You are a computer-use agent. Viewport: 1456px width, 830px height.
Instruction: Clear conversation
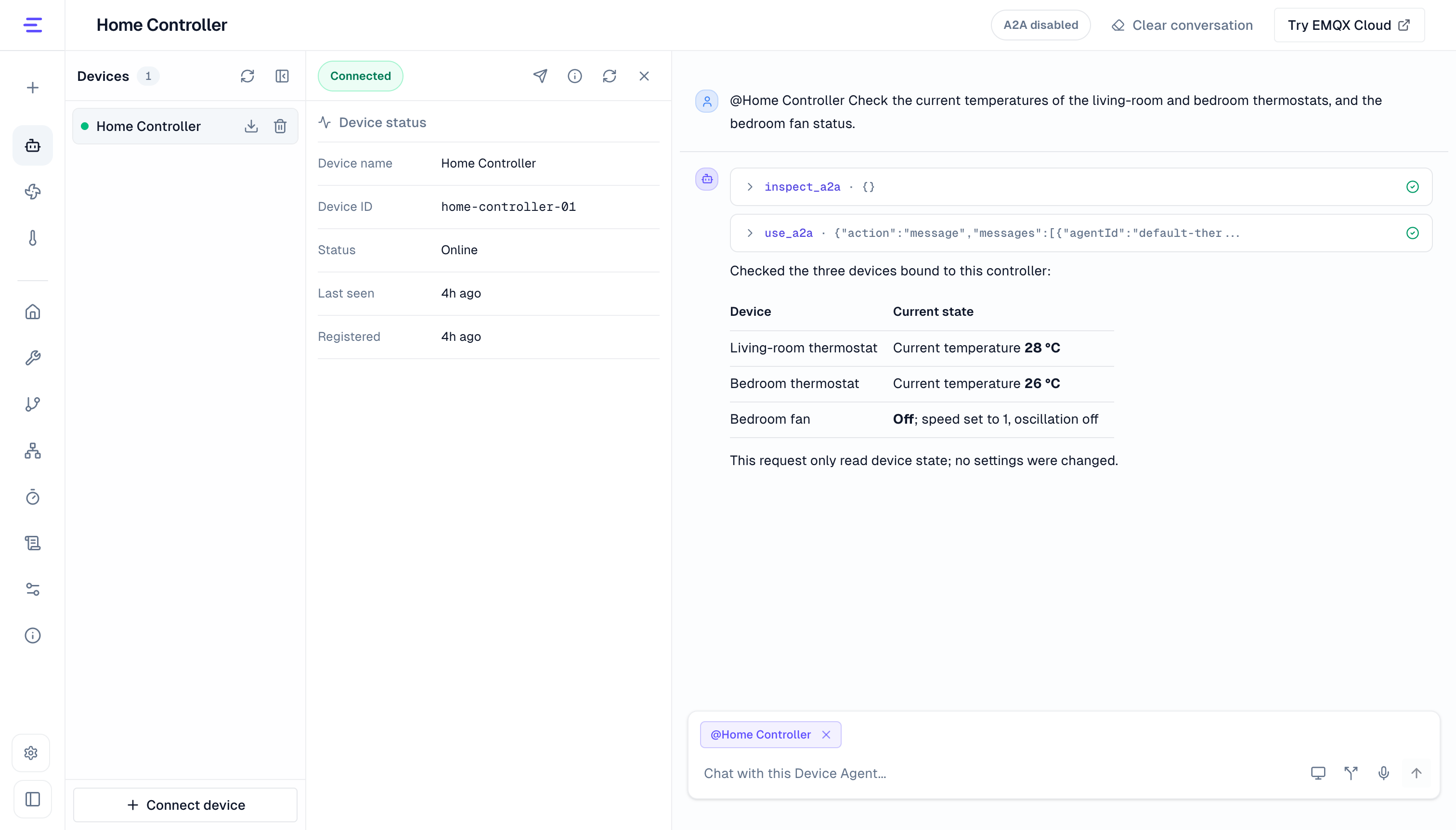click(x=1183, y=25)
